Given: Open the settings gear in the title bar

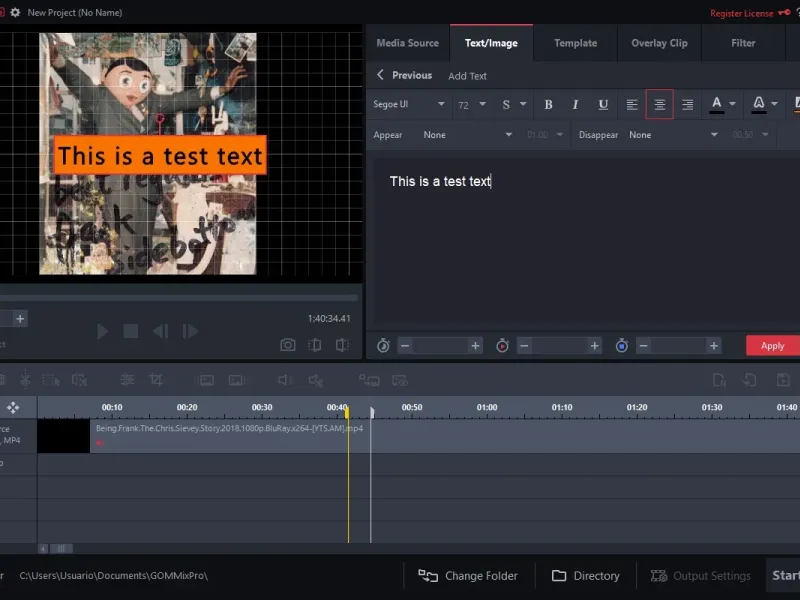Looking at the screenshot, I should (x=15, y=13).
